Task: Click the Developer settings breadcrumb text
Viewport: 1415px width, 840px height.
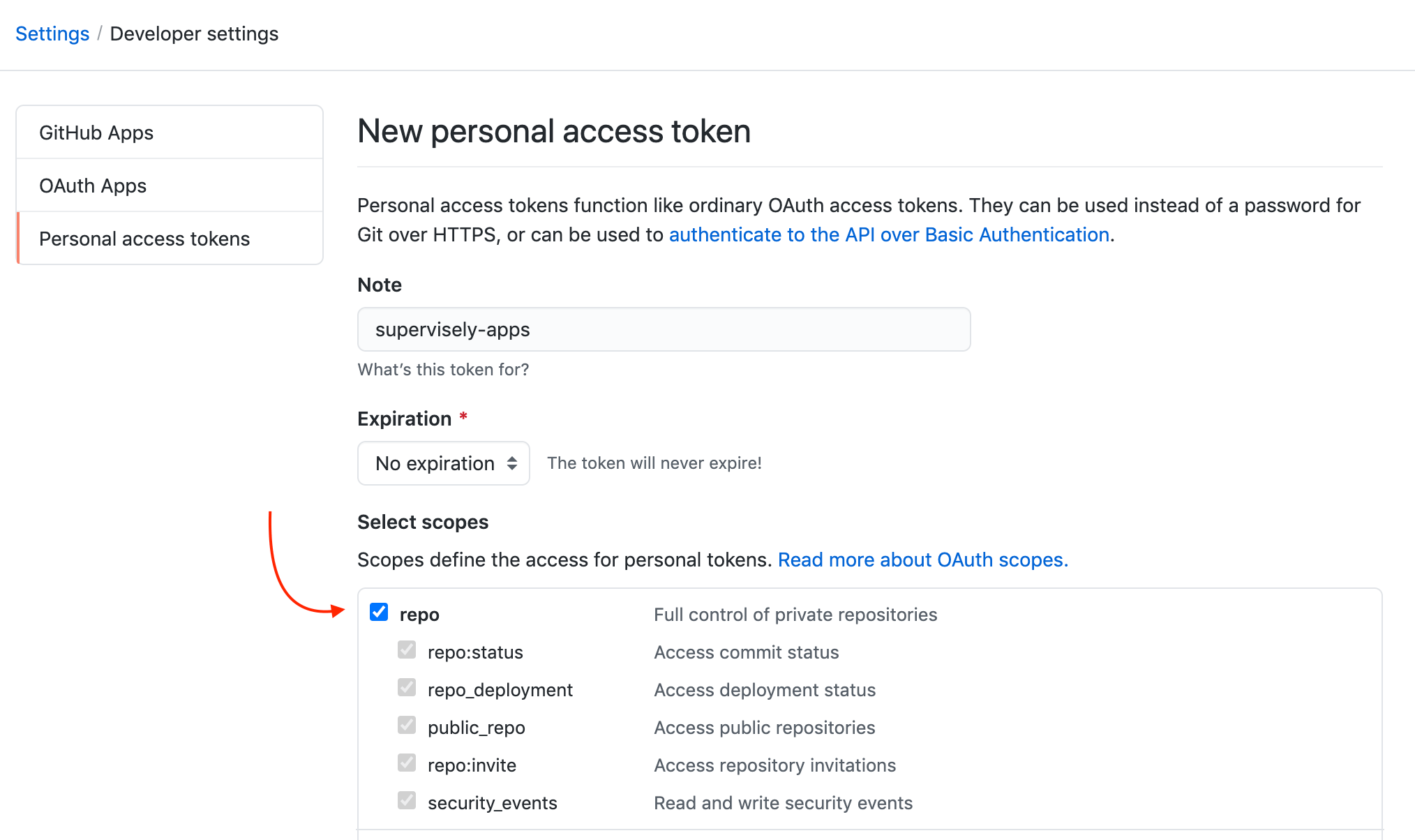Action: click(x=194, y=33)
